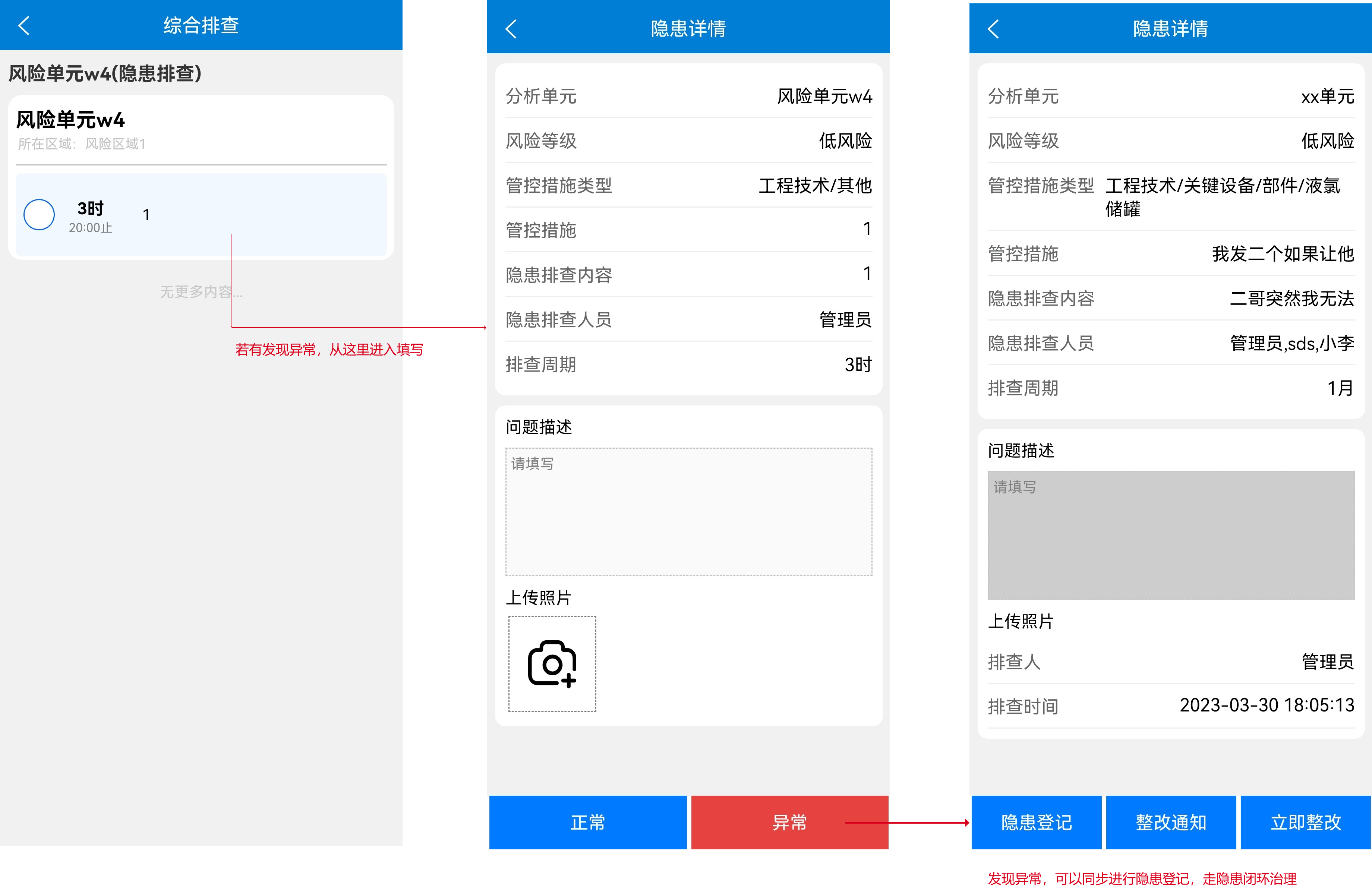Image resolution: width=1372 pixels, height=887 pixels.
Task: Select the 3时 task radio circle
Action: [x=39, y=215]
